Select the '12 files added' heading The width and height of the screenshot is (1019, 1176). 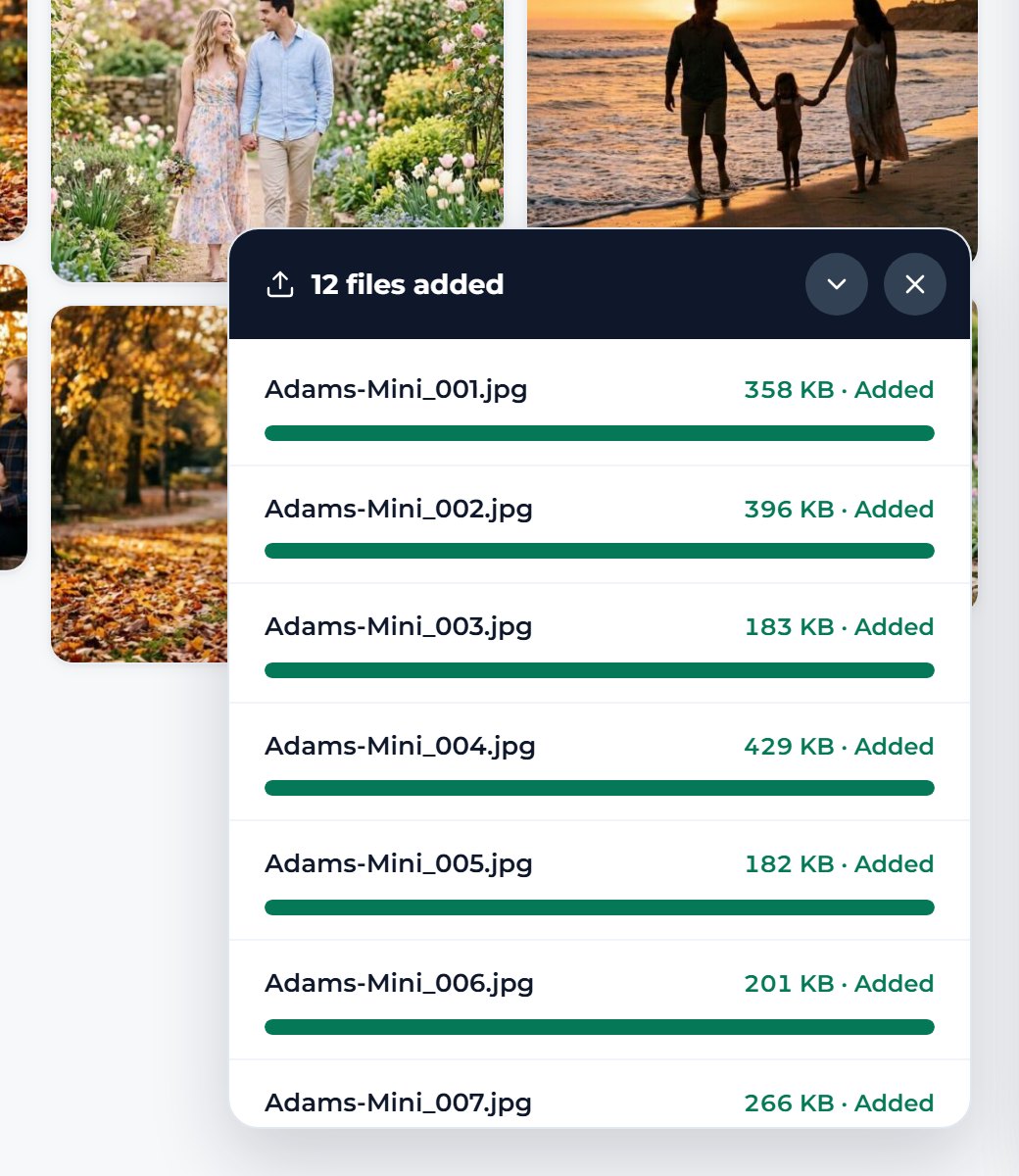[408, 284]
